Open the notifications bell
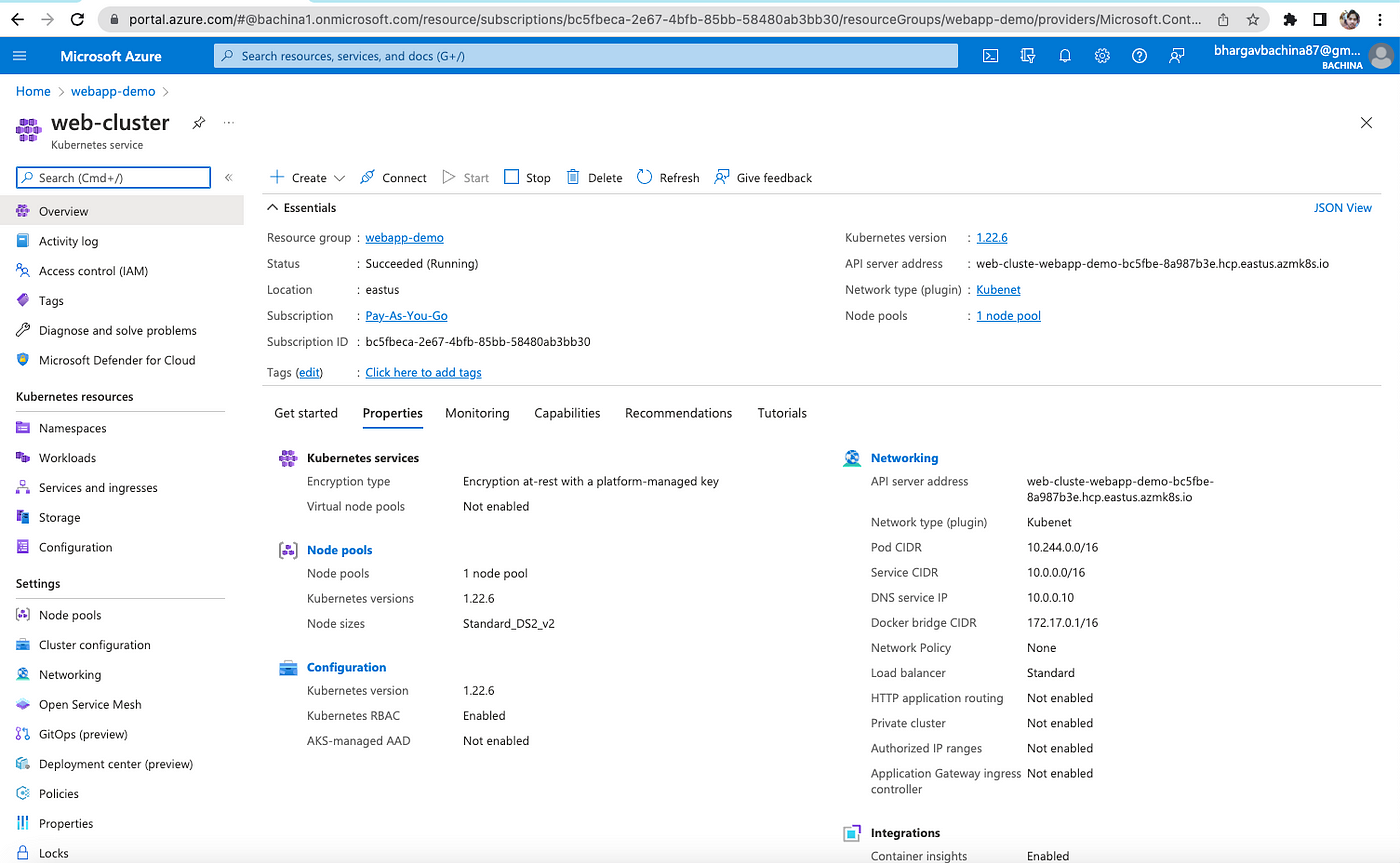This screenshot has height=863, width=1400. point(1065,56)
